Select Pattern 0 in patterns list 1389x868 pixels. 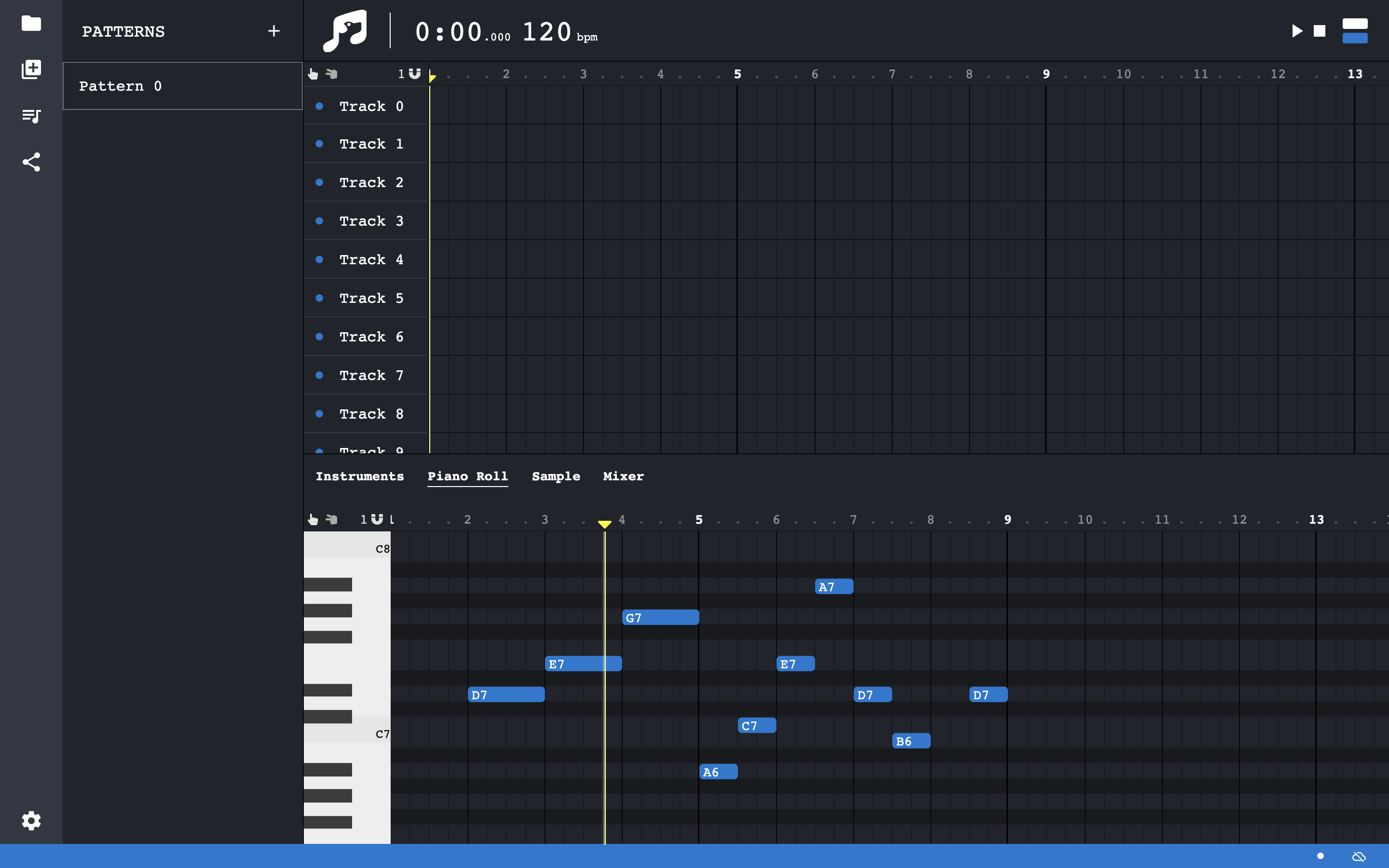[182, 86]
